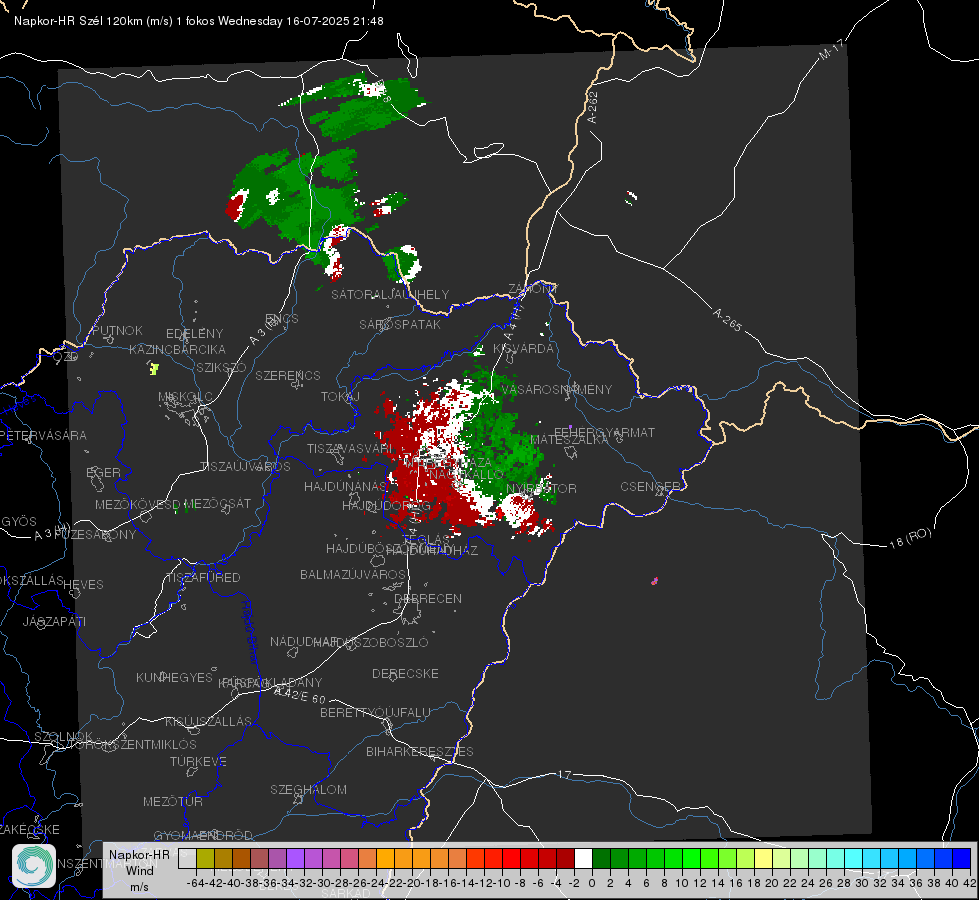
Task: Click the TOKAJ city label
Action: [340, 397]
